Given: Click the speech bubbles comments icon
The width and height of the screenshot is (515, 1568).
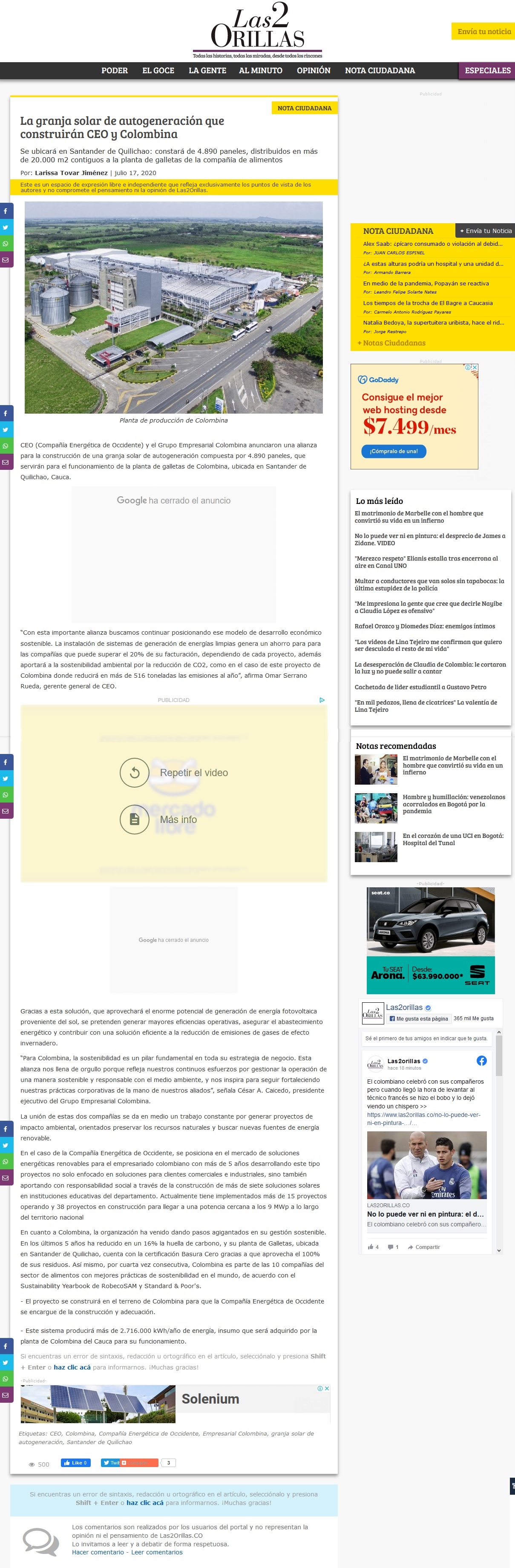Looking at the screenshot, I should (x=41, y=1542).
